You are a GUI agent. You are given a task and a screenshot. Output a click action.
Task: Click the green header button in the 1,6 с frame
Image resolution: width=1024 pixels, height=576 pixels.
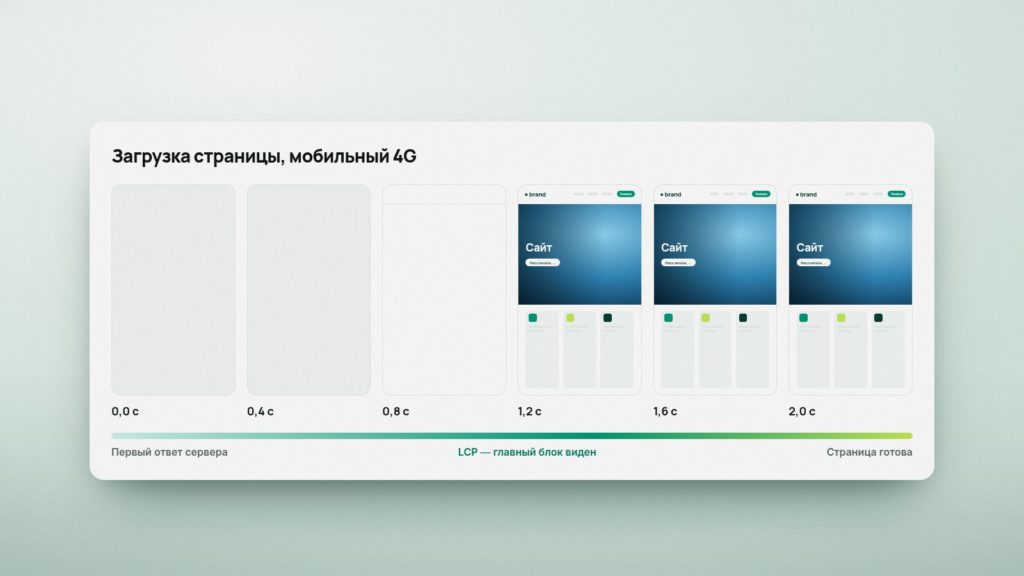[x=761, y=194]
